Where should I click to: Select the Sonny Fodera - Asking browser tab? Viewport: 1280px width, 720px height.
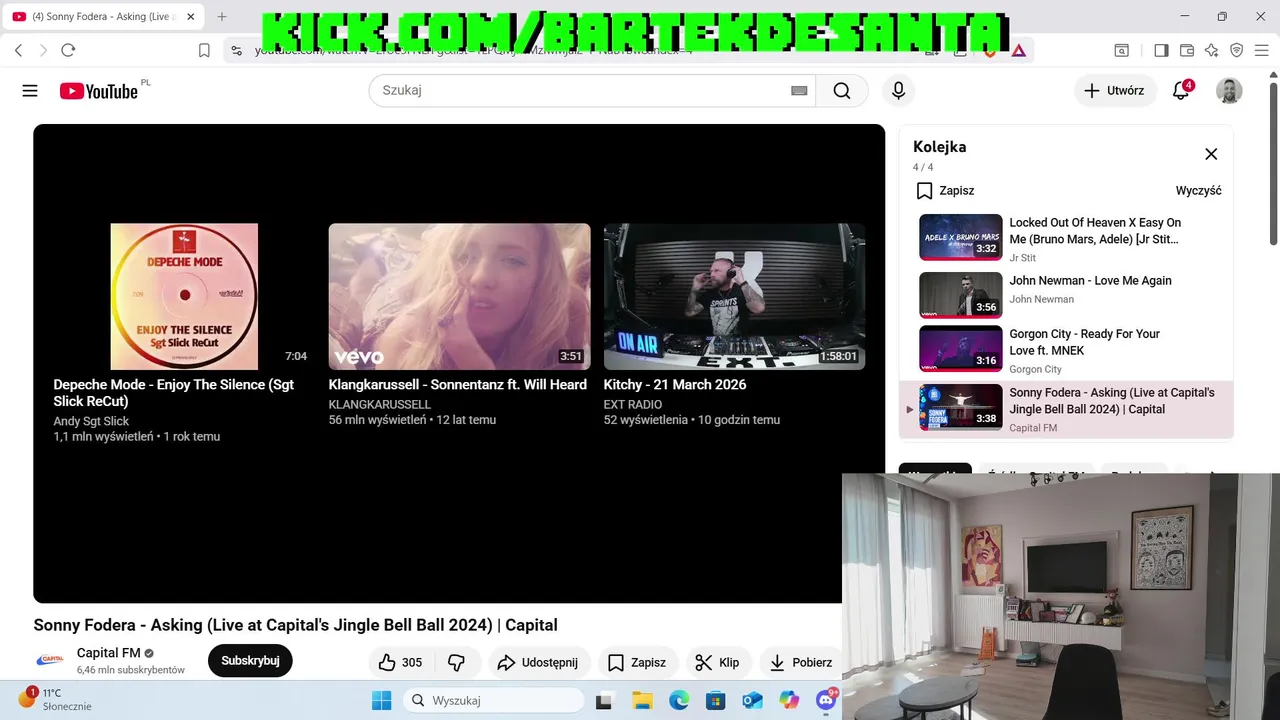(105, 17)
